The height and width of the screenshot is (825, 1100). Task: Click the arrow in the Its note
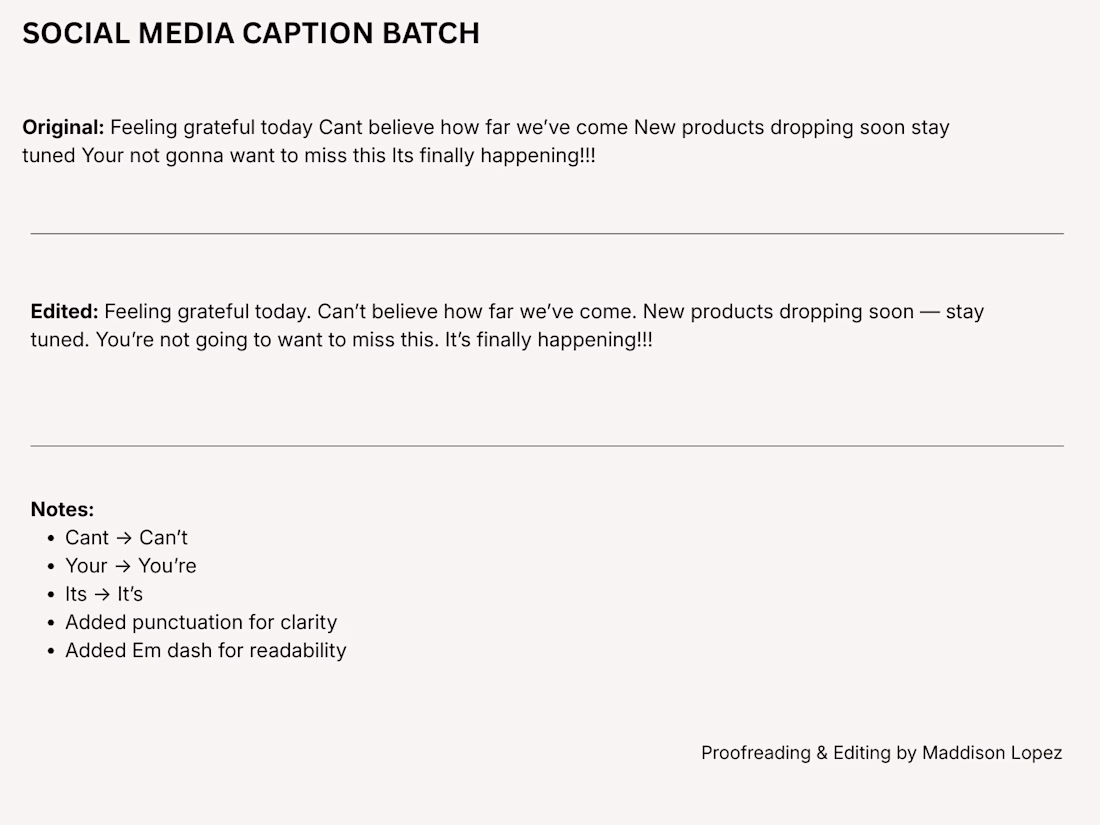(102, 595)
